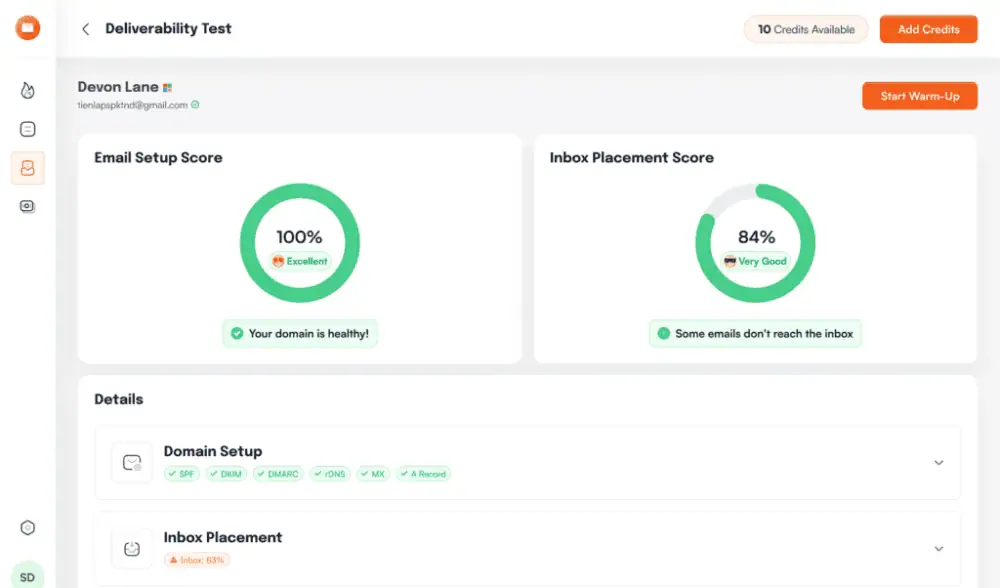Open the list page sidebar icon
The height and width of the screenshot is (588, 1000).
point(28,129)
